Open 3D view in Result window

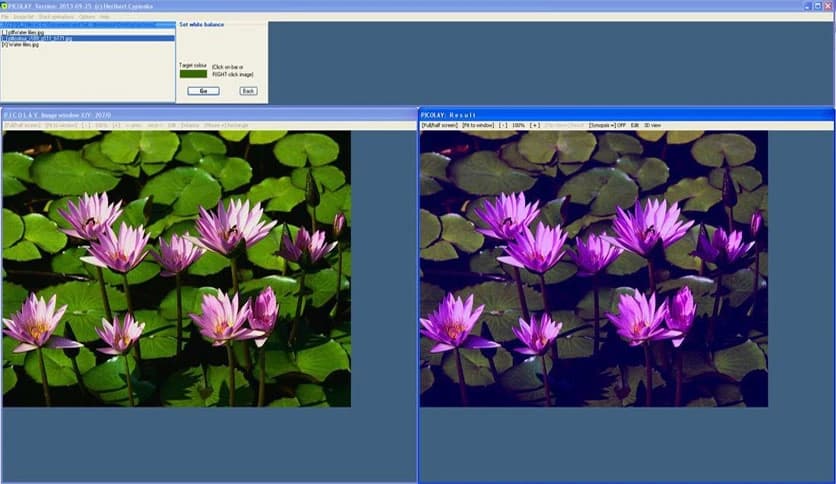(x=652, y=125)
